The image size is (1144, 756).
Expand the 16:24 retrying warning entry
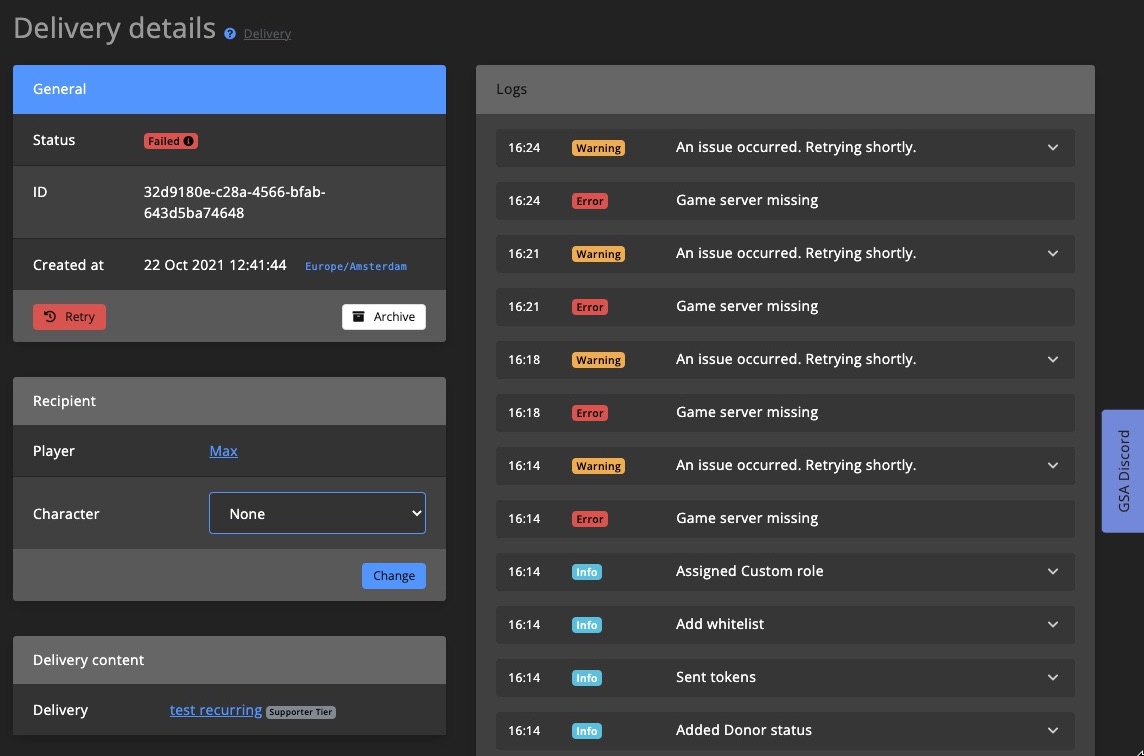click(1052, 147)
